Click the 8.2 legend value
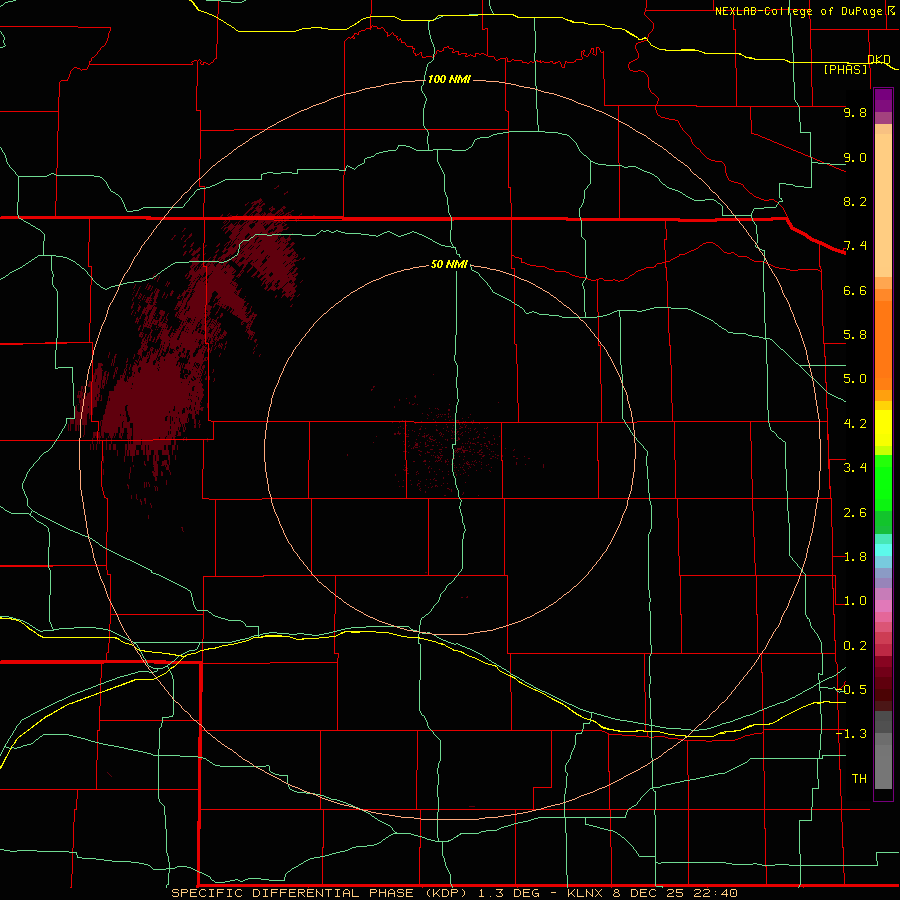 point(855,201)
